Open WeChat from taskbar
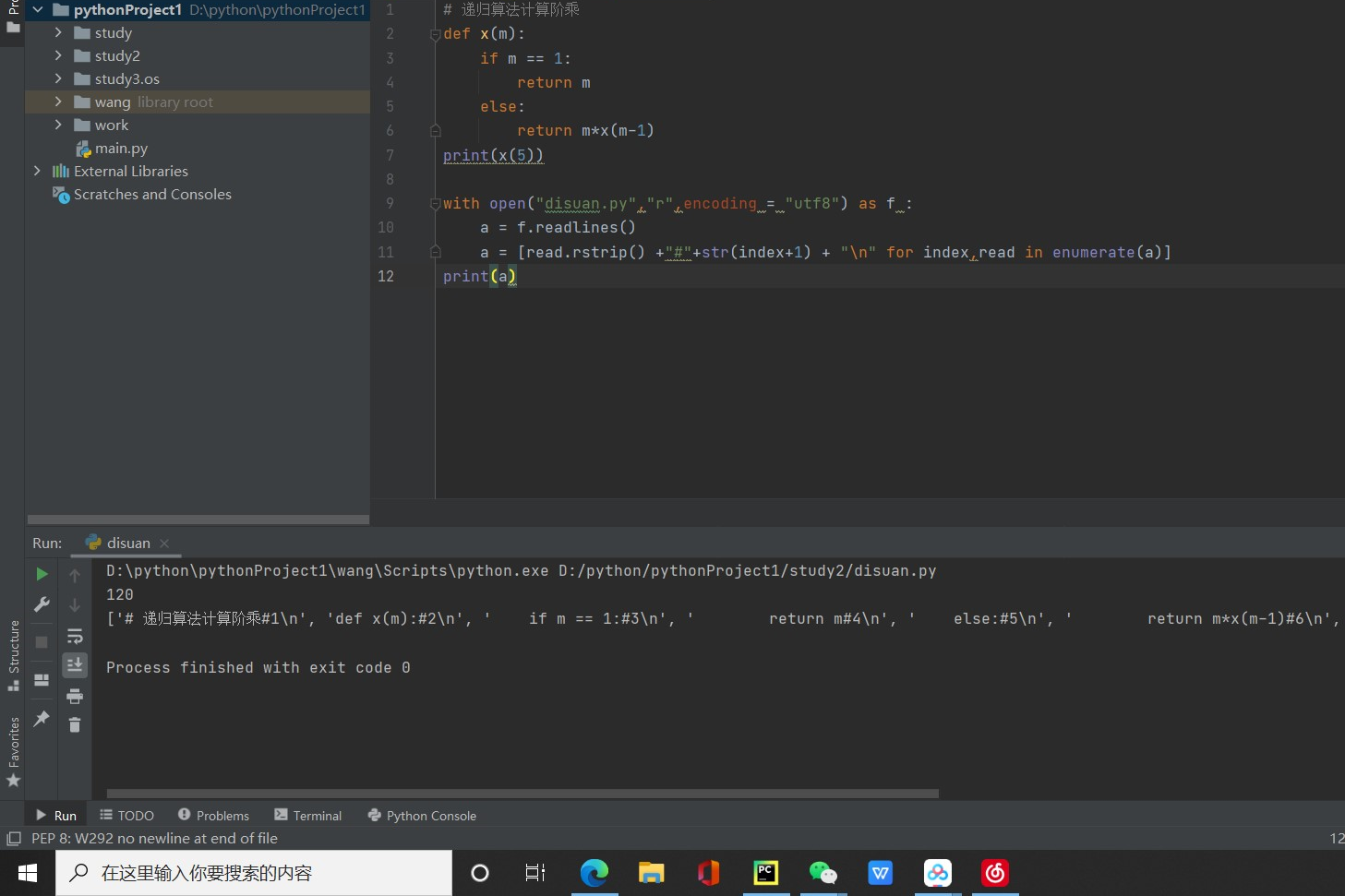 (x=823, y=873)
